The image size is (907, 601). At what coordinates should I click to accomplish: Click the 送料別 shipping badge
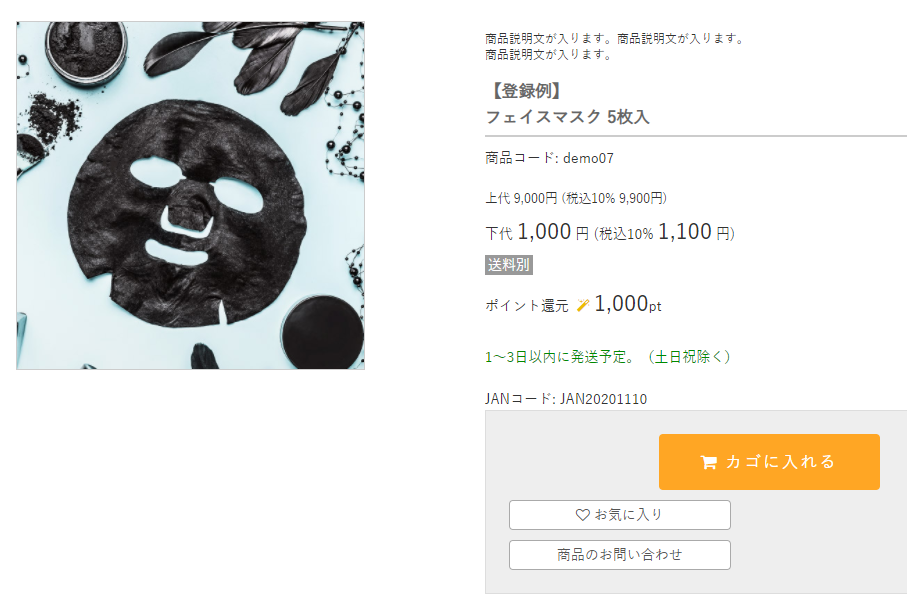coord(508,265)
